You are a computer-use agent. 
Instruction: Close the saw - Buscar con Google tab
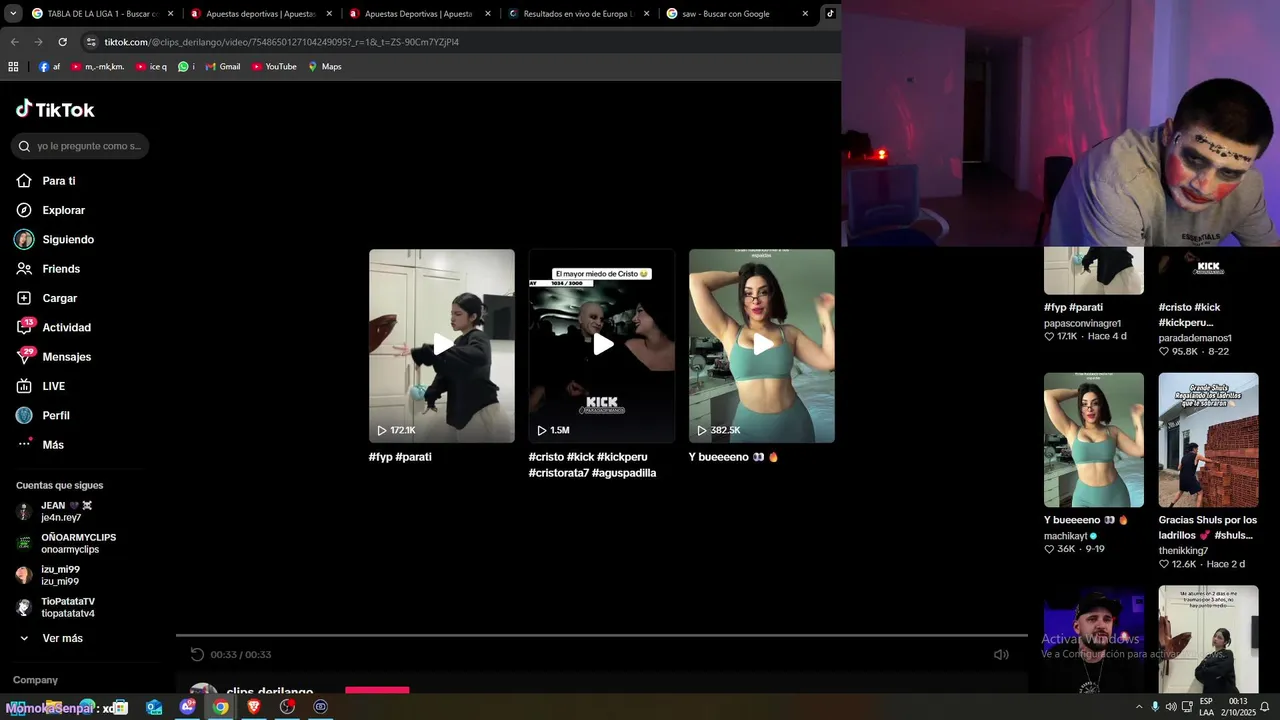[805, 14]
